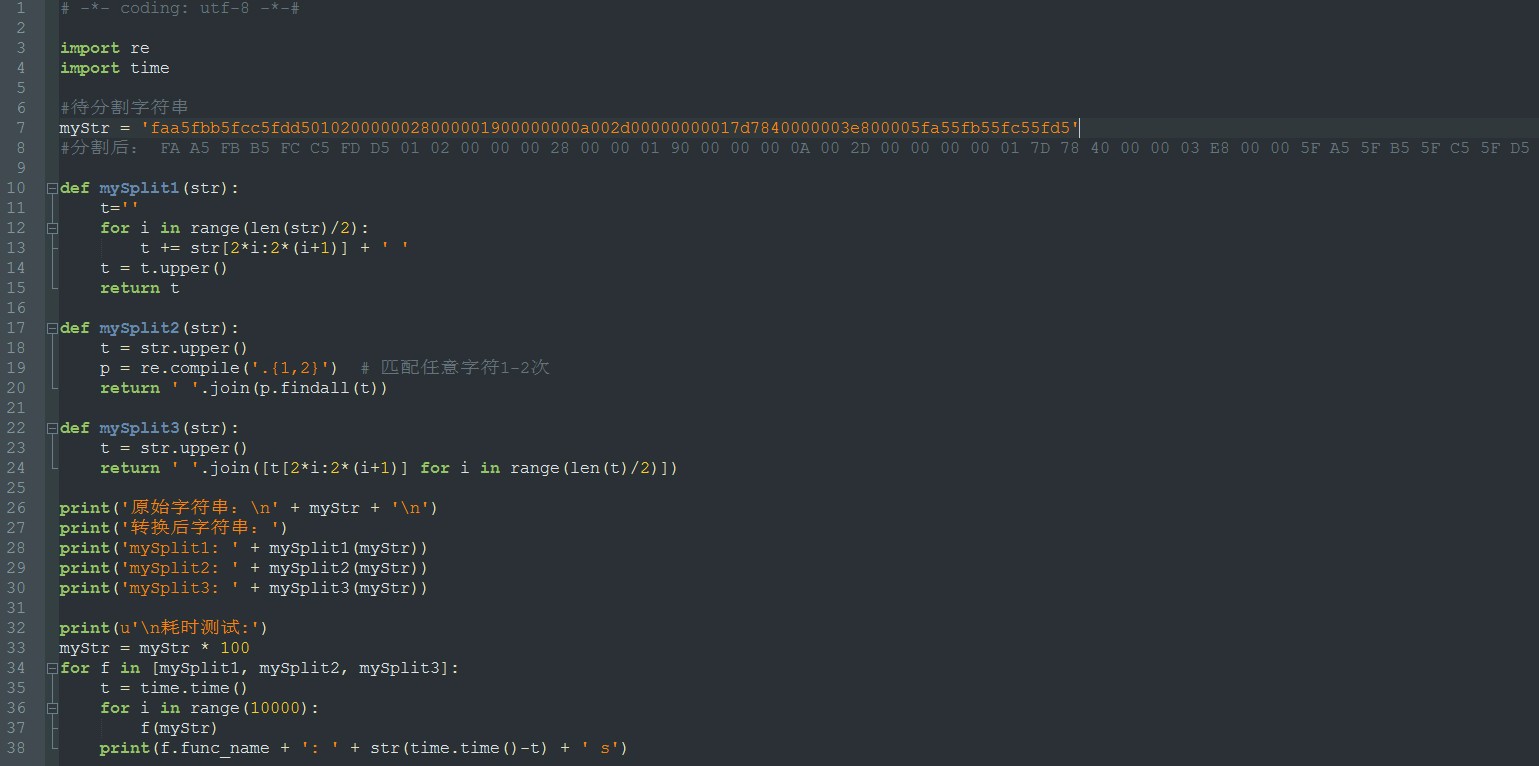Collapse the mySplit1 function fold marker
This screenshot has width=1539, height=766.
pyautogui.click(x=52, y=188)
